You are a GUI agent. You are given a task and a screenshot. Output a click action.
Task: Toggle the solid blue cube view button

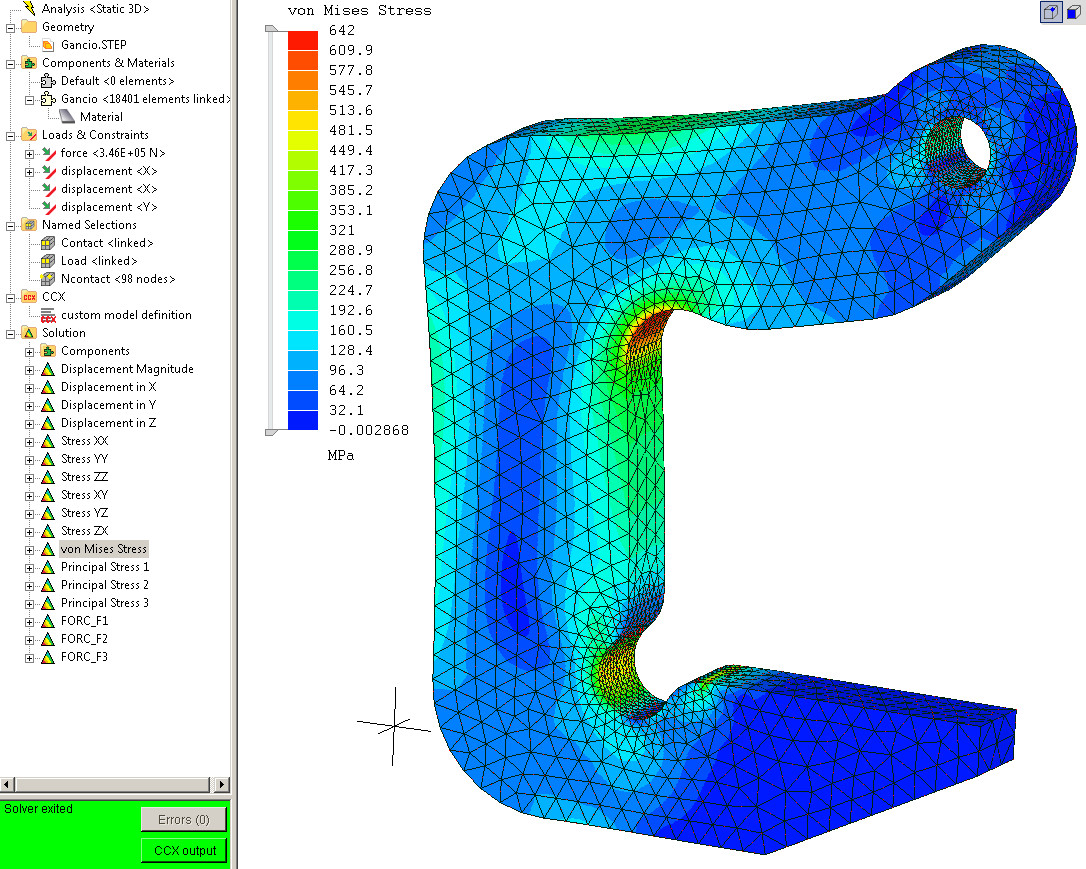1074,12
